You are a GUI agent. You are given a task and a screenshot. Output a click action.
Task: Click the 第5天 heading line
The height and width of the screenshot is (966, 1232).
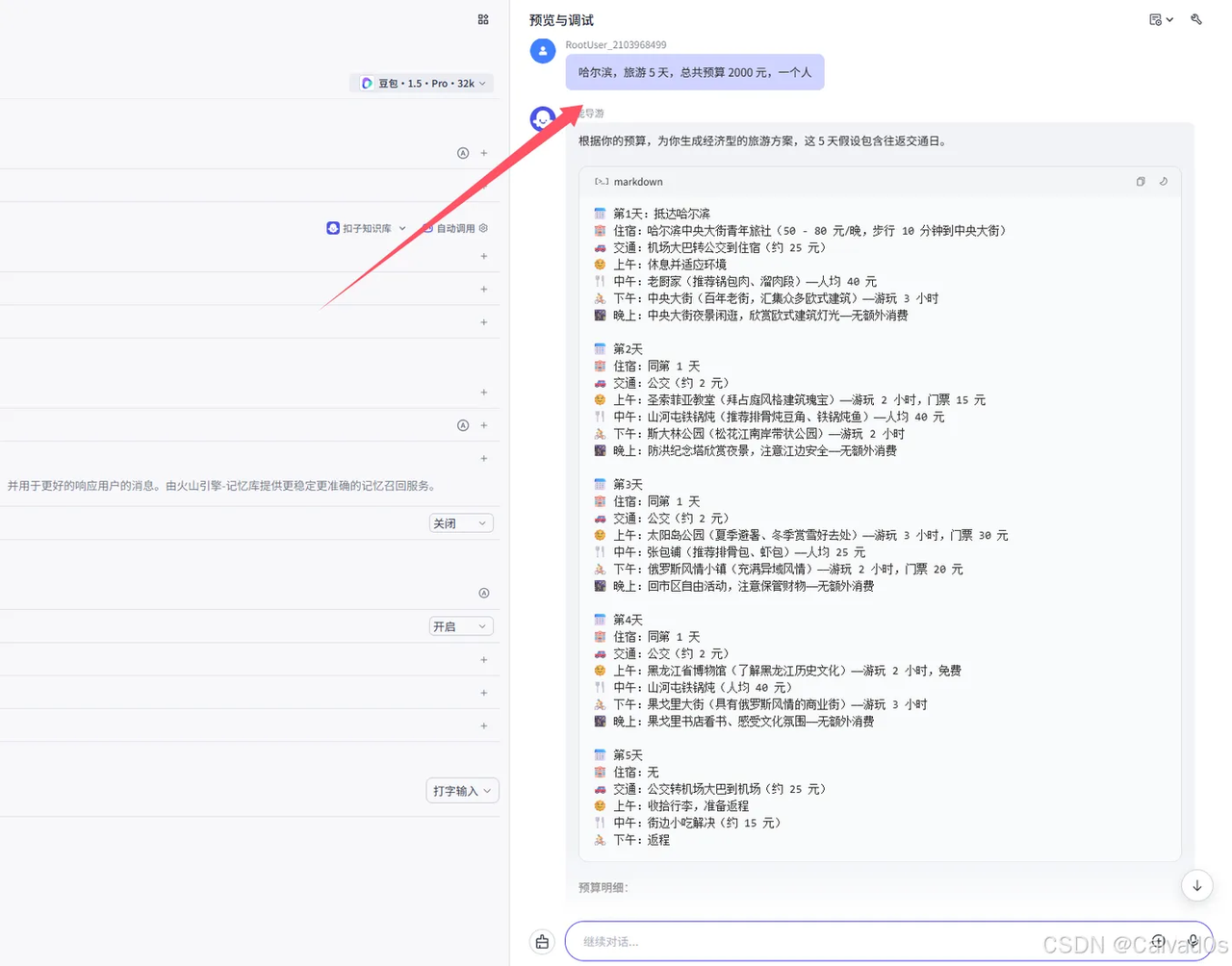click(628, 755)
